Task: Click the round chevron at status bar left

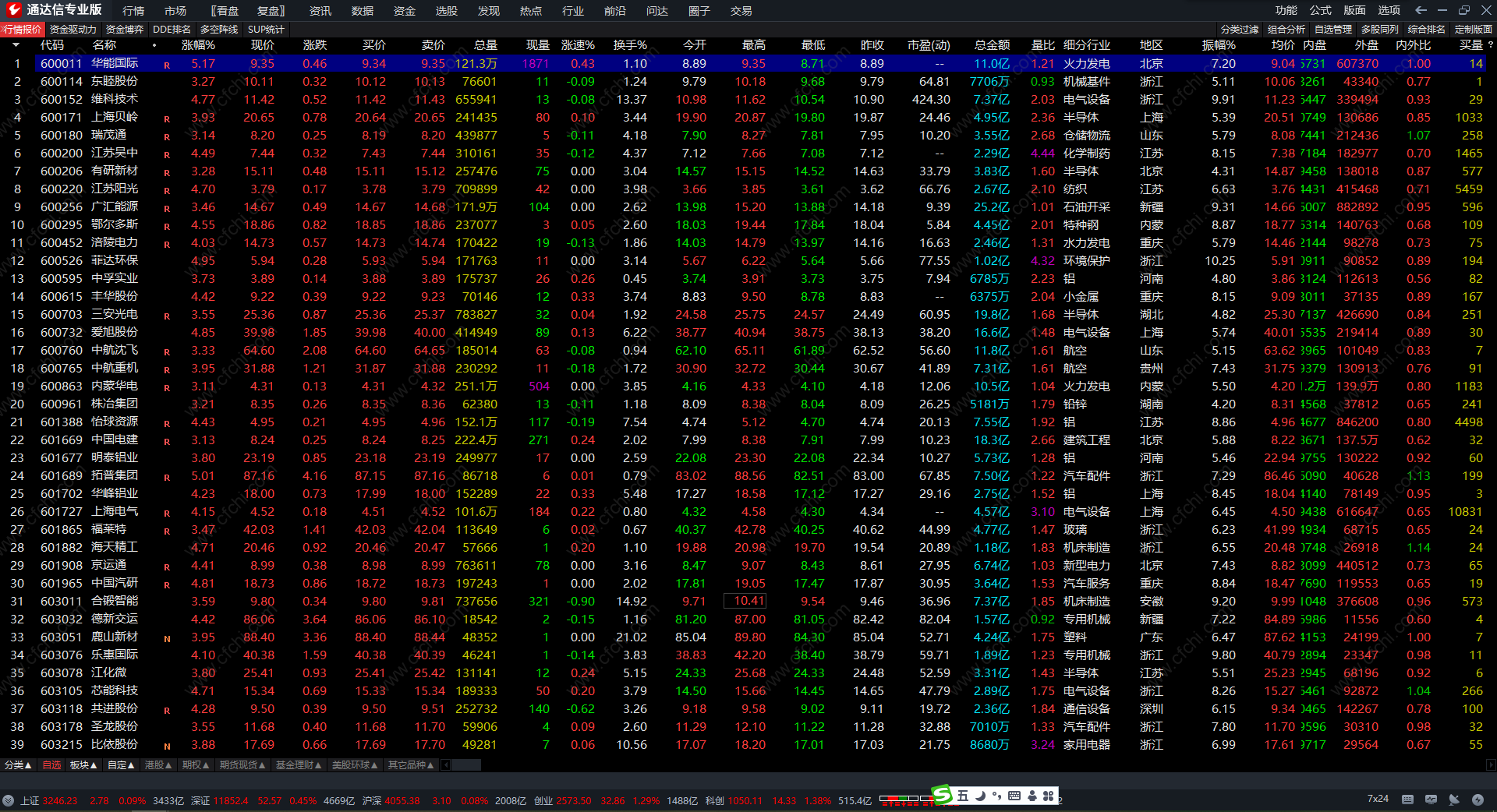Action: point(9,800)
